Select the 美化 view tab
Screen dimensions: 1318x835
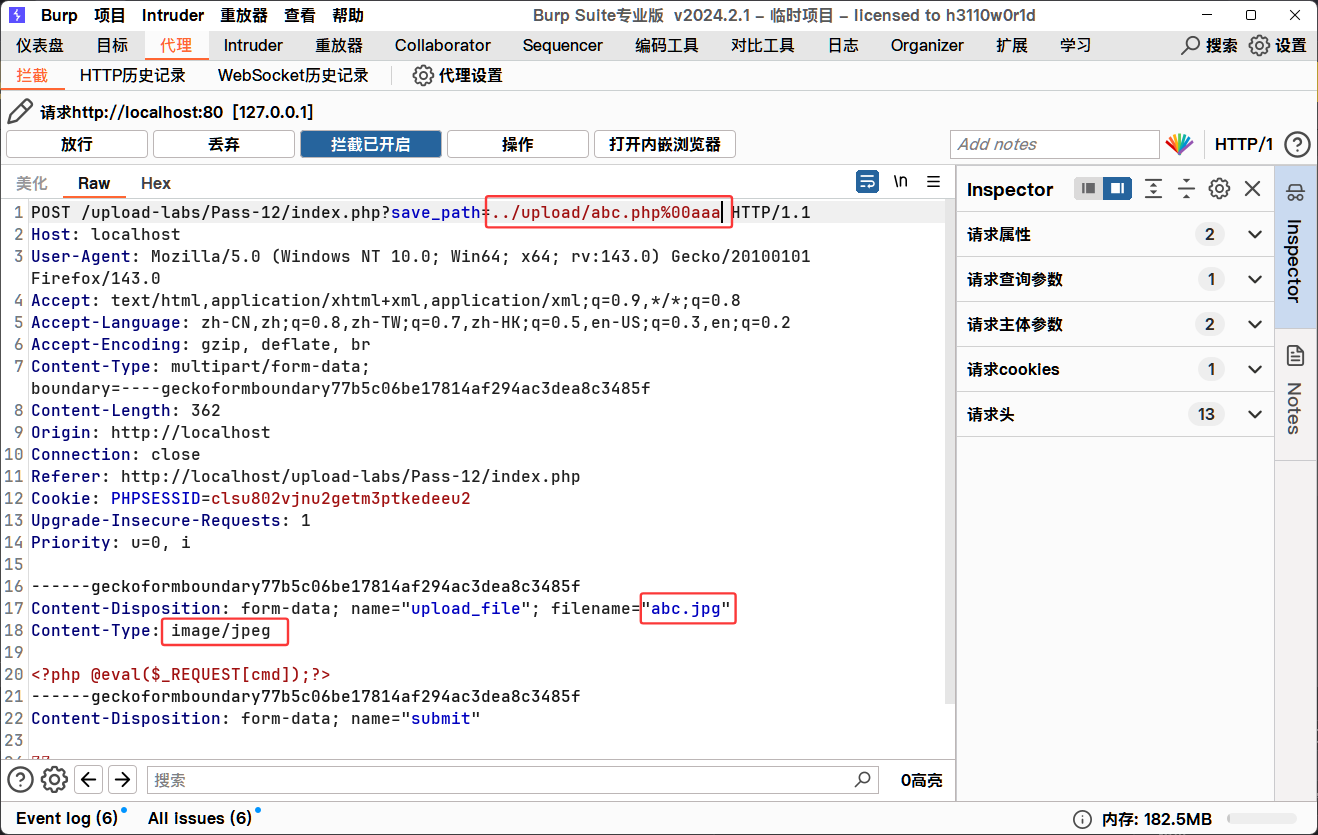[32, 183]
